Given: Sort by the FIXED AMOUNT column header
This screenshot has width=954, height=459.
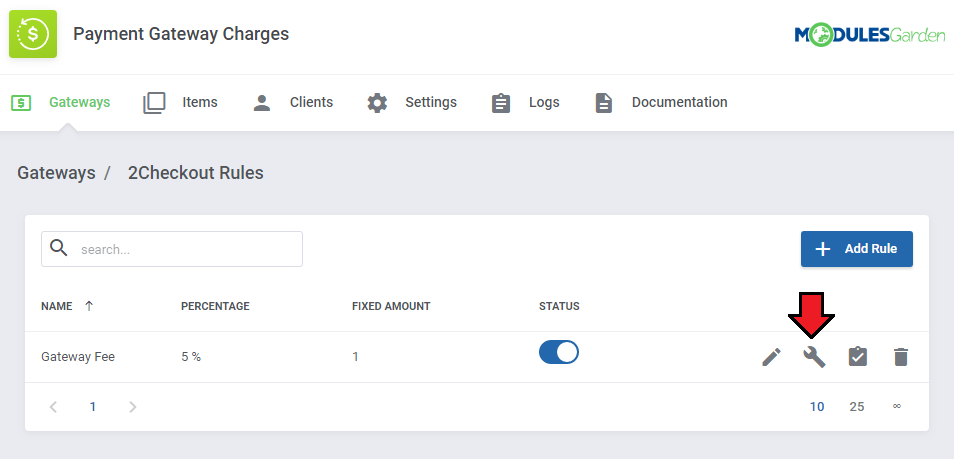Looking at the screenshot, I should coord(391,306).
